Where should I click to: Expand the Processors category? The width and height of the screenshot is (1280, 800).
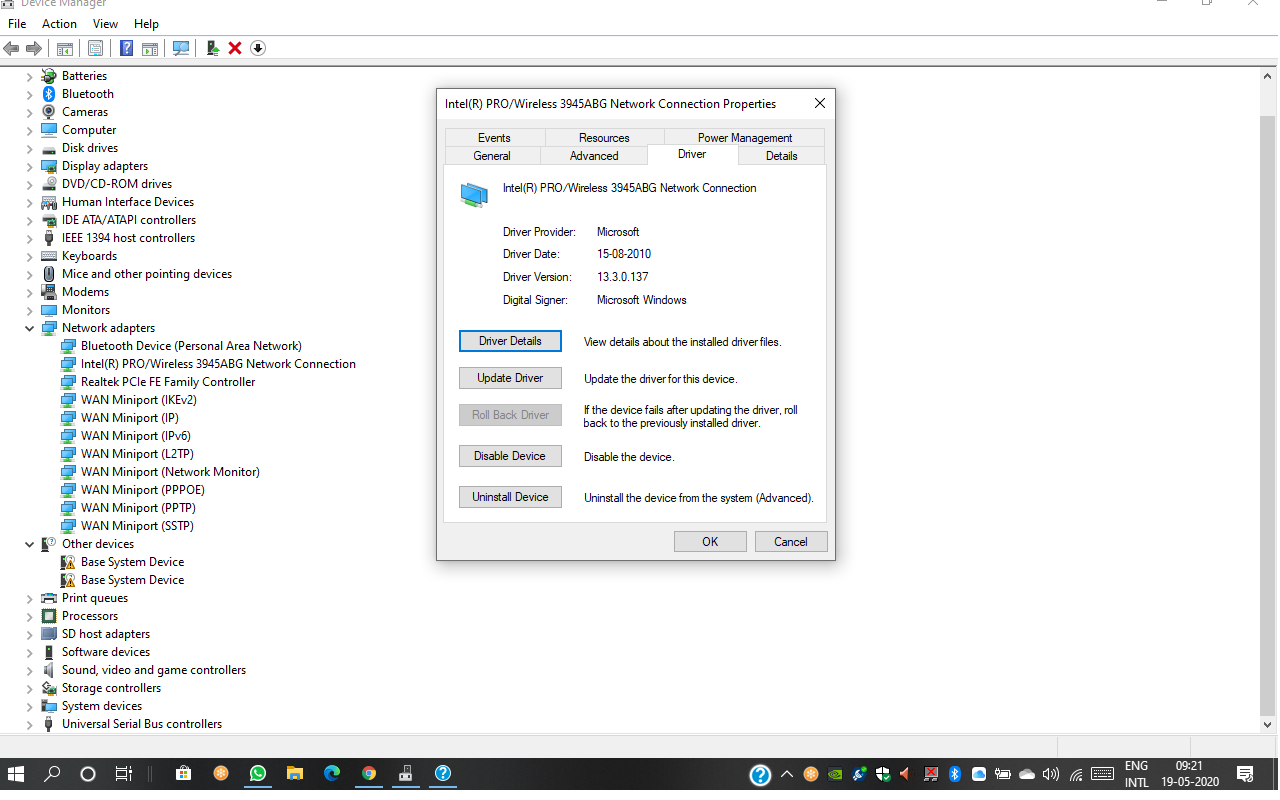[x=30, y=616]
